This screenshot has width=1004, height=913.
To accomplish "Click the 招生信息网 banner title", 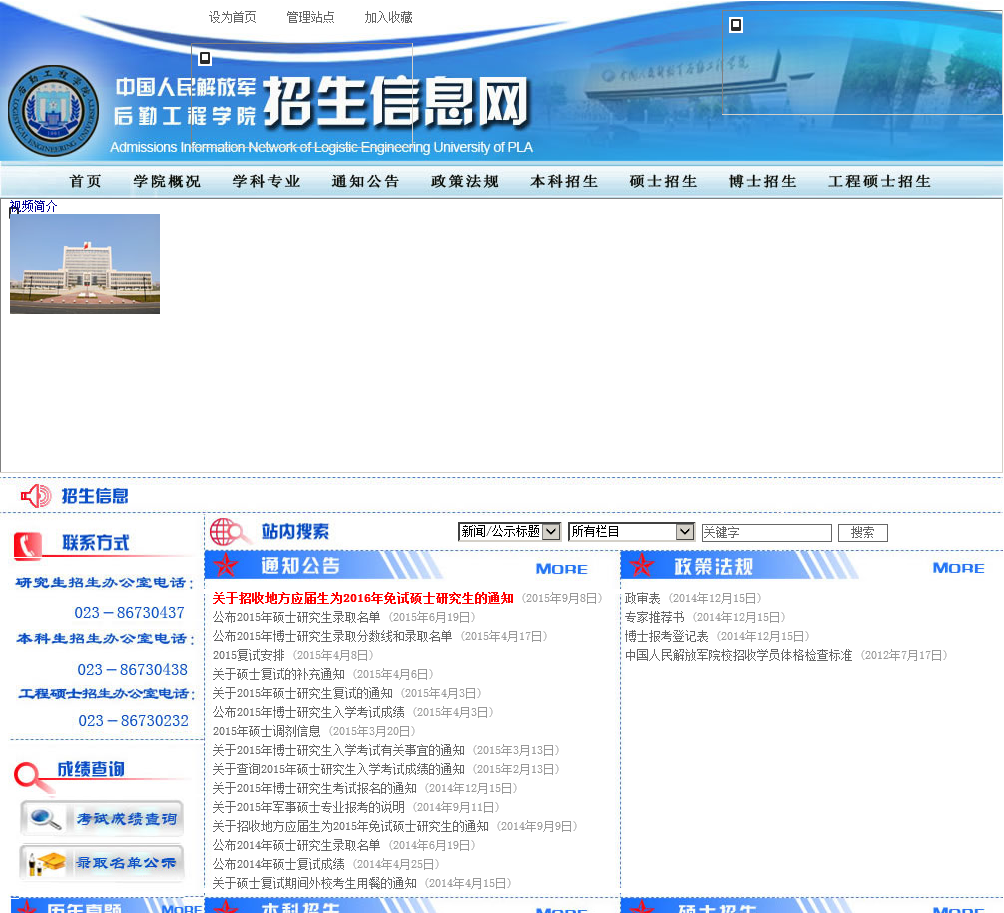I will [396, 102].
